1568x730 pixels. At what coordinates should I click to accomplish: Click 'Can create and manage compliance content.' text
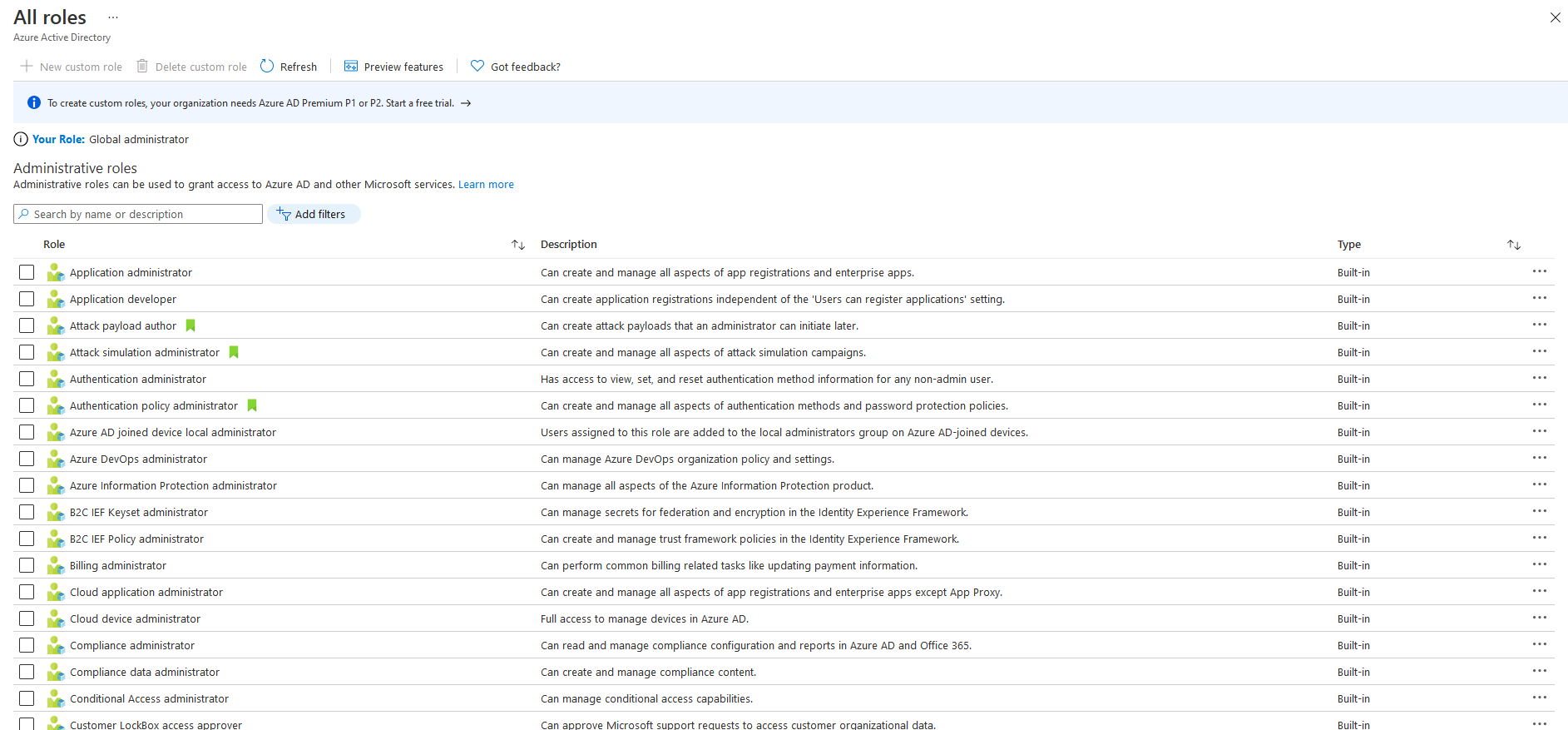[x=648, y=672]
